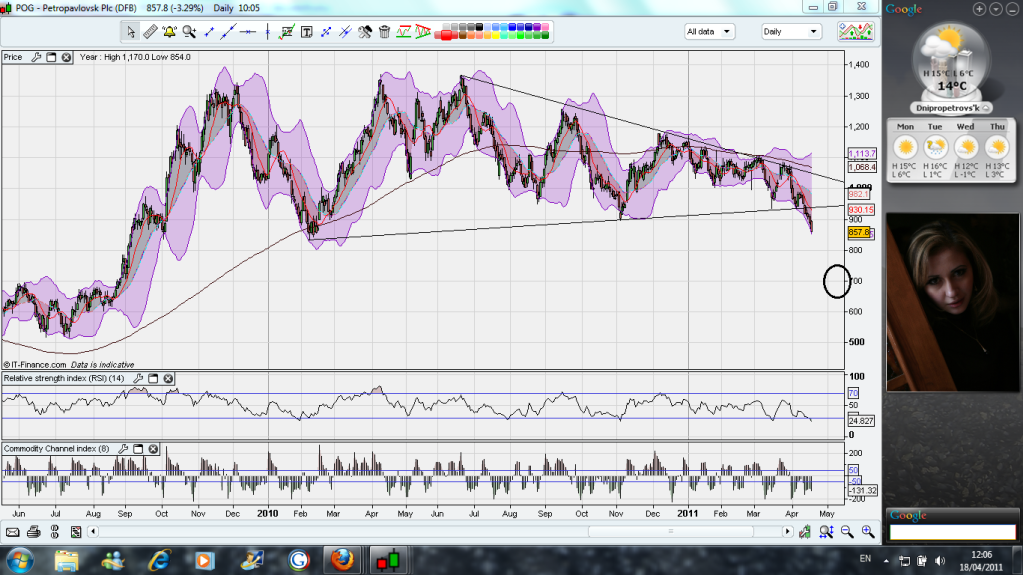Open the Daily timeframe dropdown
1023x575 pixels.
click(x=791, y=31)
